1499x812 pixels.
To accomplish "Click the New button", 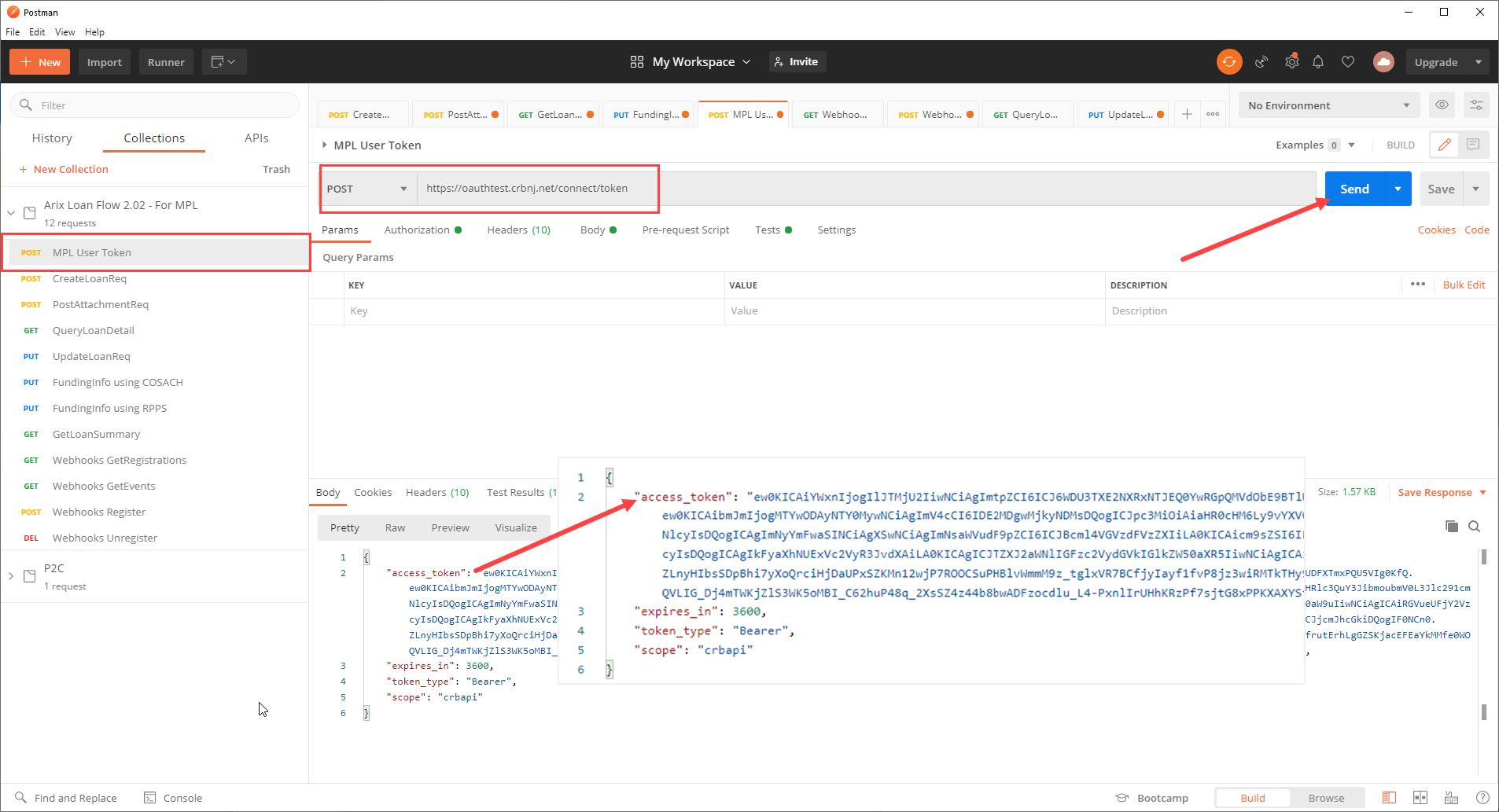I will pyautogui.click(x=39, y=62).
